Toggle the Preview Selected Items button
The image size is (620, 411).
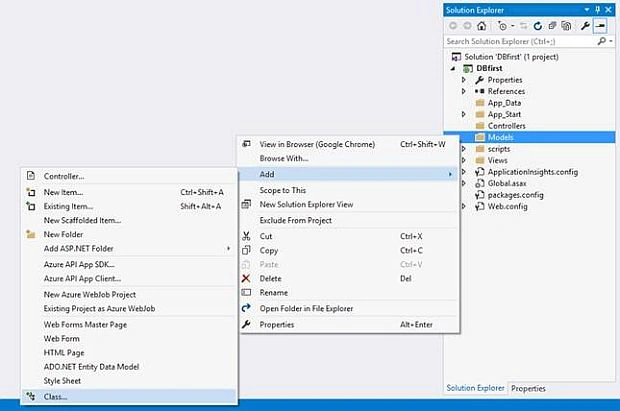[x=600, y=26]
